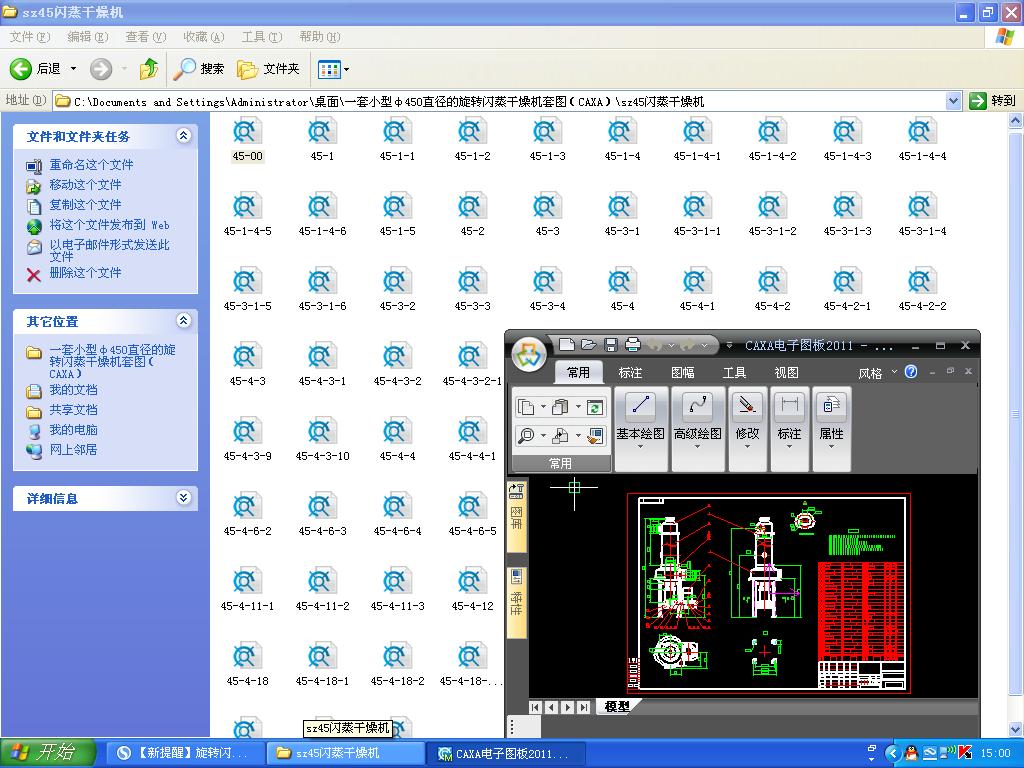Collapse the 文件和文件夹任务 section

point(183,136)
